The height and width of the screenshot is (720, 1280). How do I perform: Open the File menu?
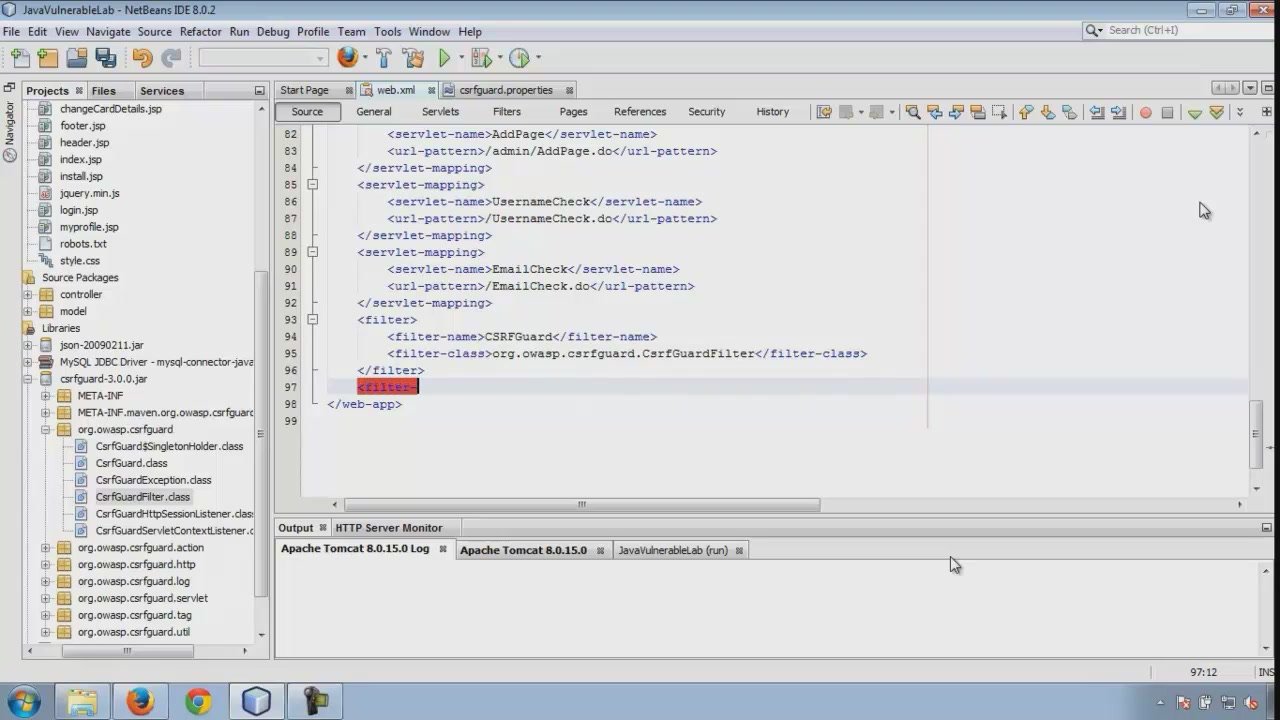point(11,32)
